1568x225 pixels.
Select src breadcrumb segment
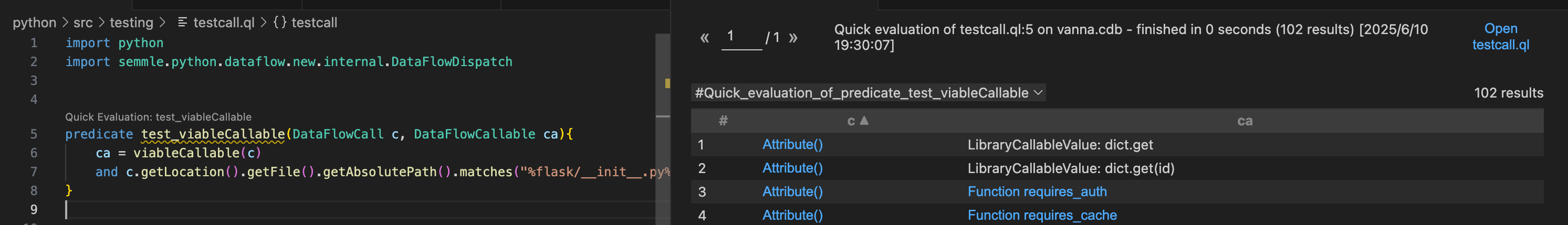tap(83, 23)
